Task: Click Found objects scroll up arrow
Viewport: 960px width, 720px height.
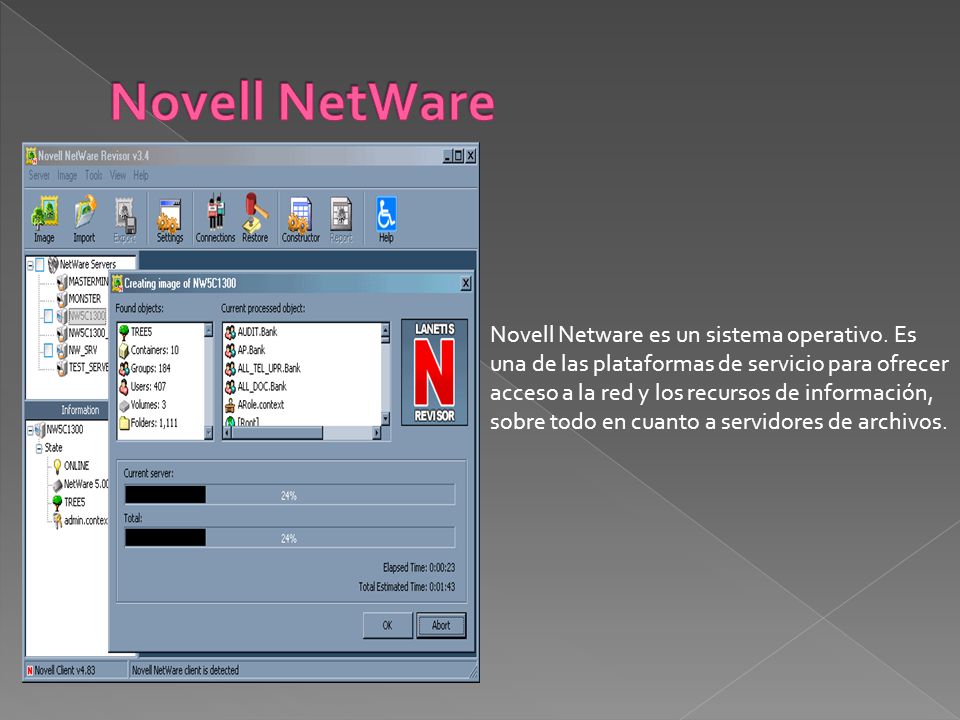Action: pos(208,330)
